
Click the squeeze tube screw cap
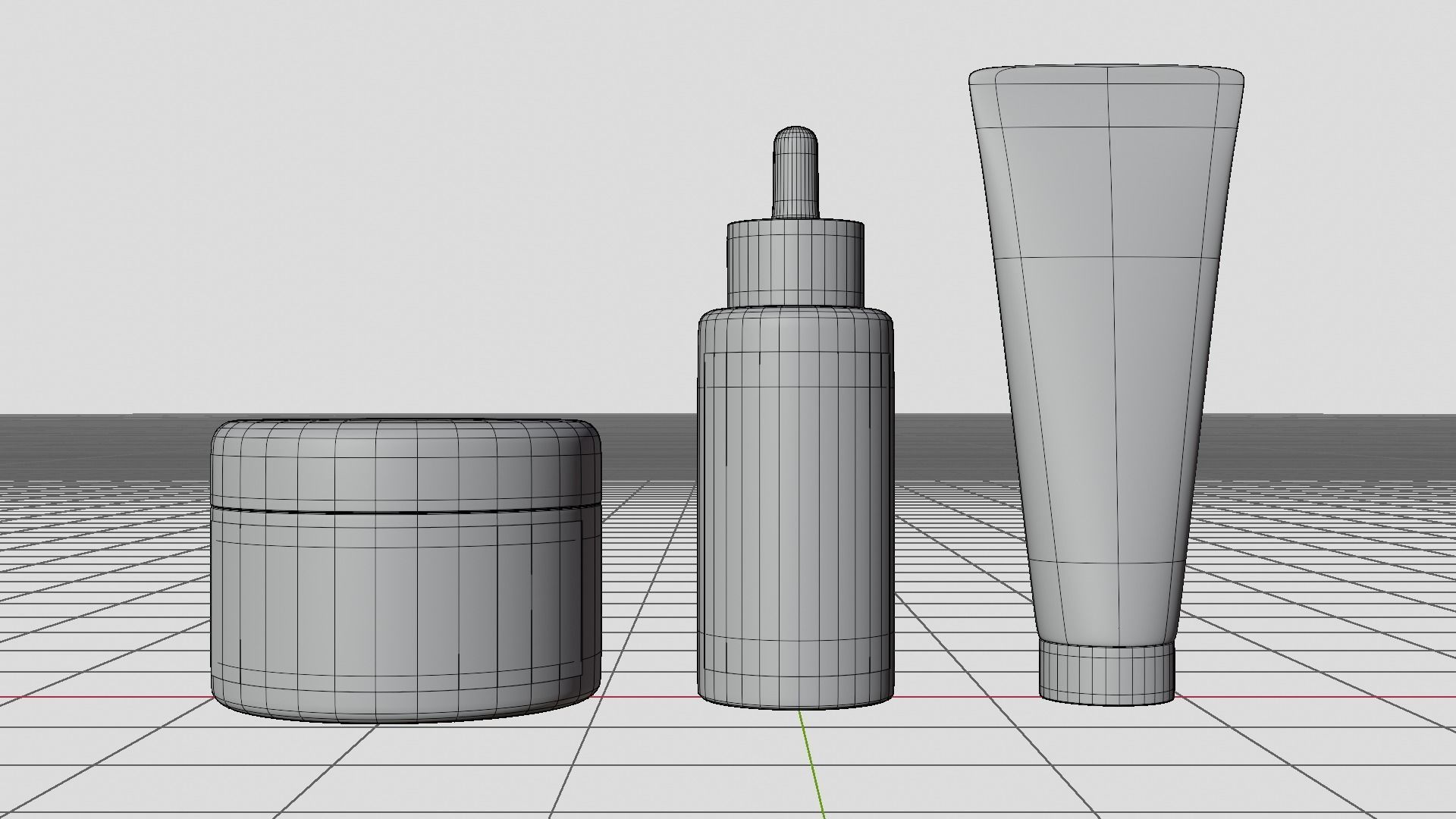coord(1106,673)
